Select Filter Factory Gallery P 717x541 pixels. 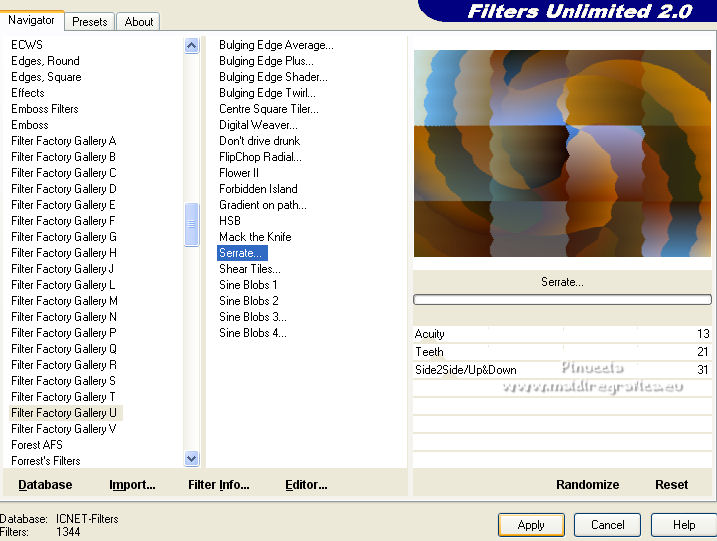click(x=64, y=333)
